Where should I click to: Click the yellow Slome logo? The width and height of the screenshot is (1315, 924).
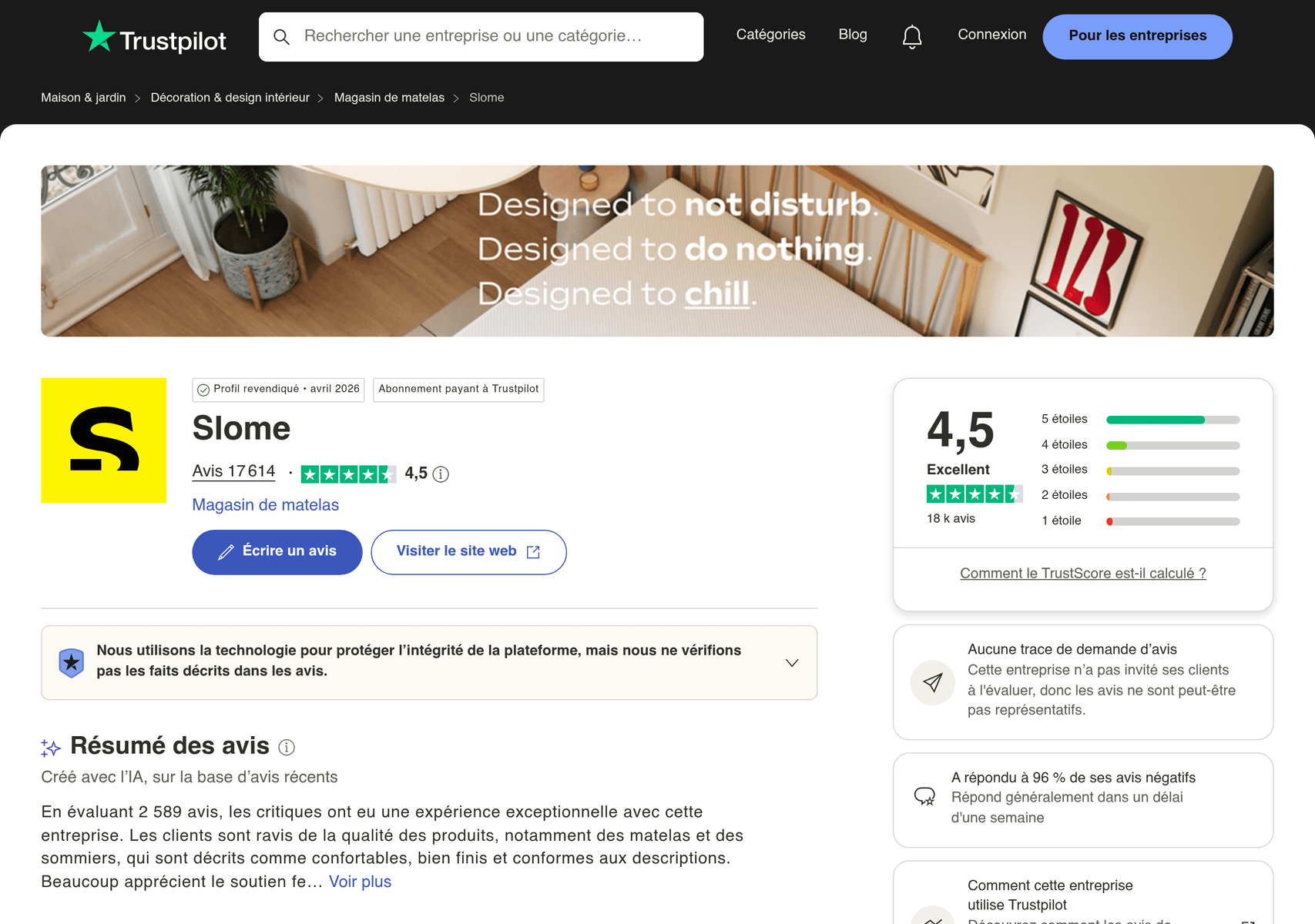coord(103,440)
